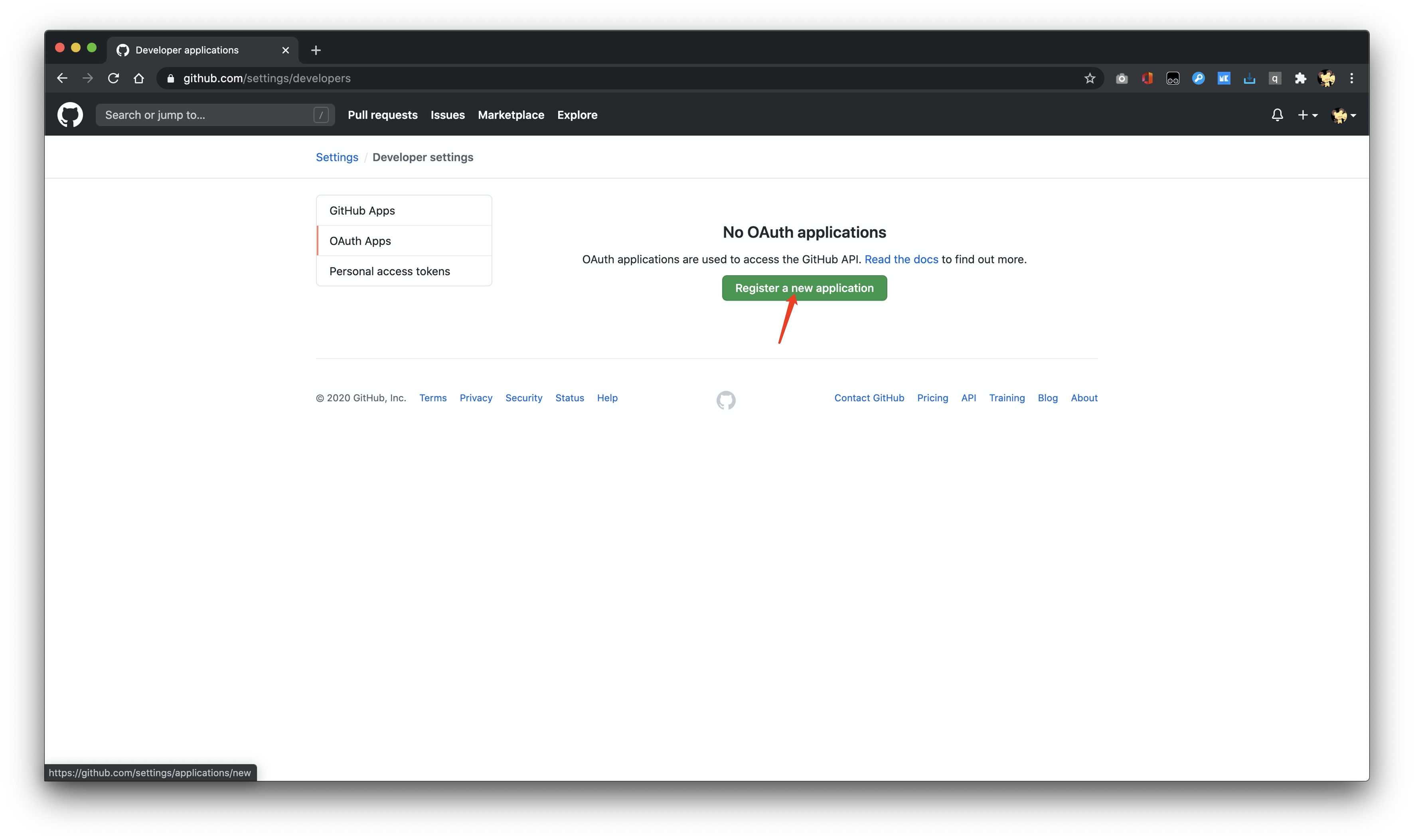Screen dimensions: 1414x840
Task: Open the Terms footer link
Action: [x=433, y=398]
